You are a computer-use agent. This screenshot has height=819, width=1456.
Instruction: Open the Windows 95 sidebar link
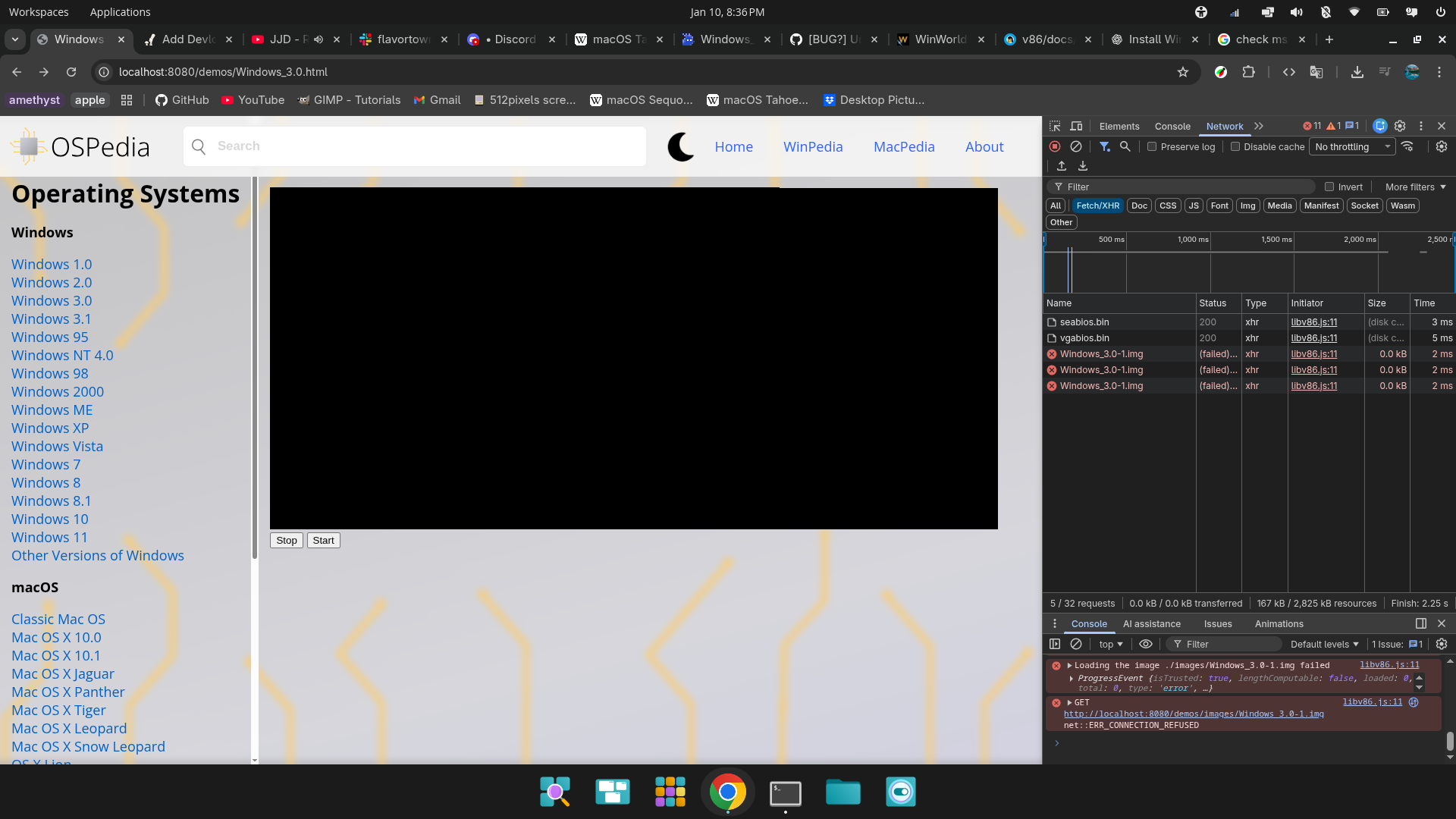[49, 337]
